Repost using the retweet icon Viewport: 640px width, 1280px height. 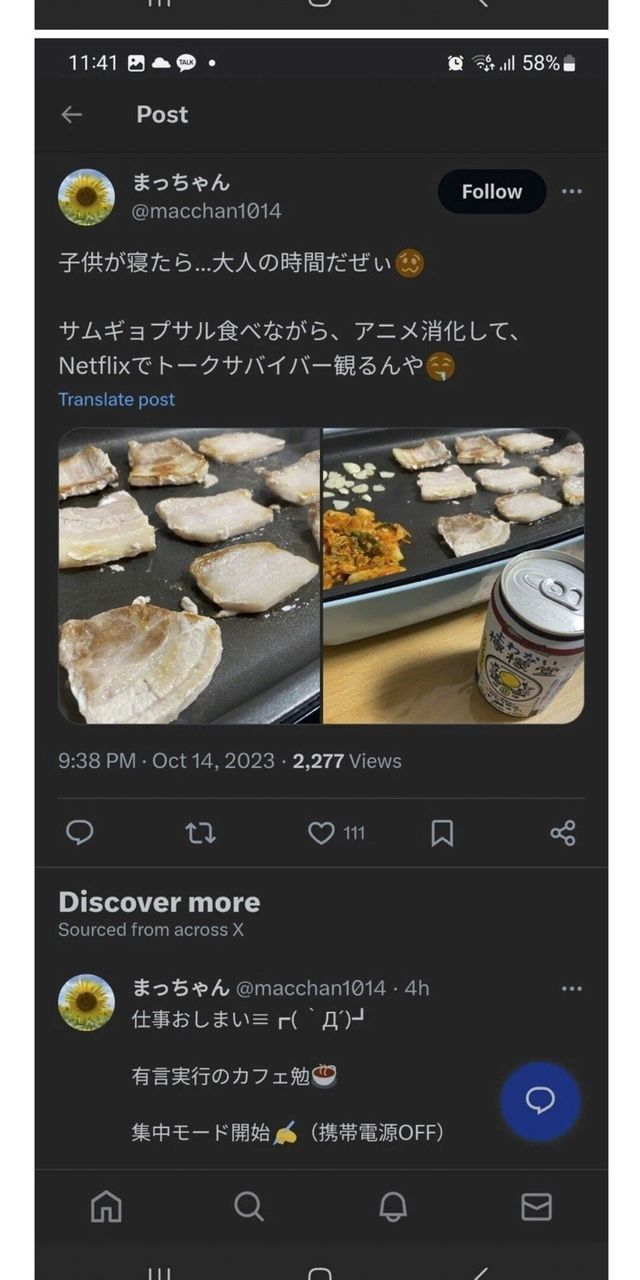coord(201,833)
